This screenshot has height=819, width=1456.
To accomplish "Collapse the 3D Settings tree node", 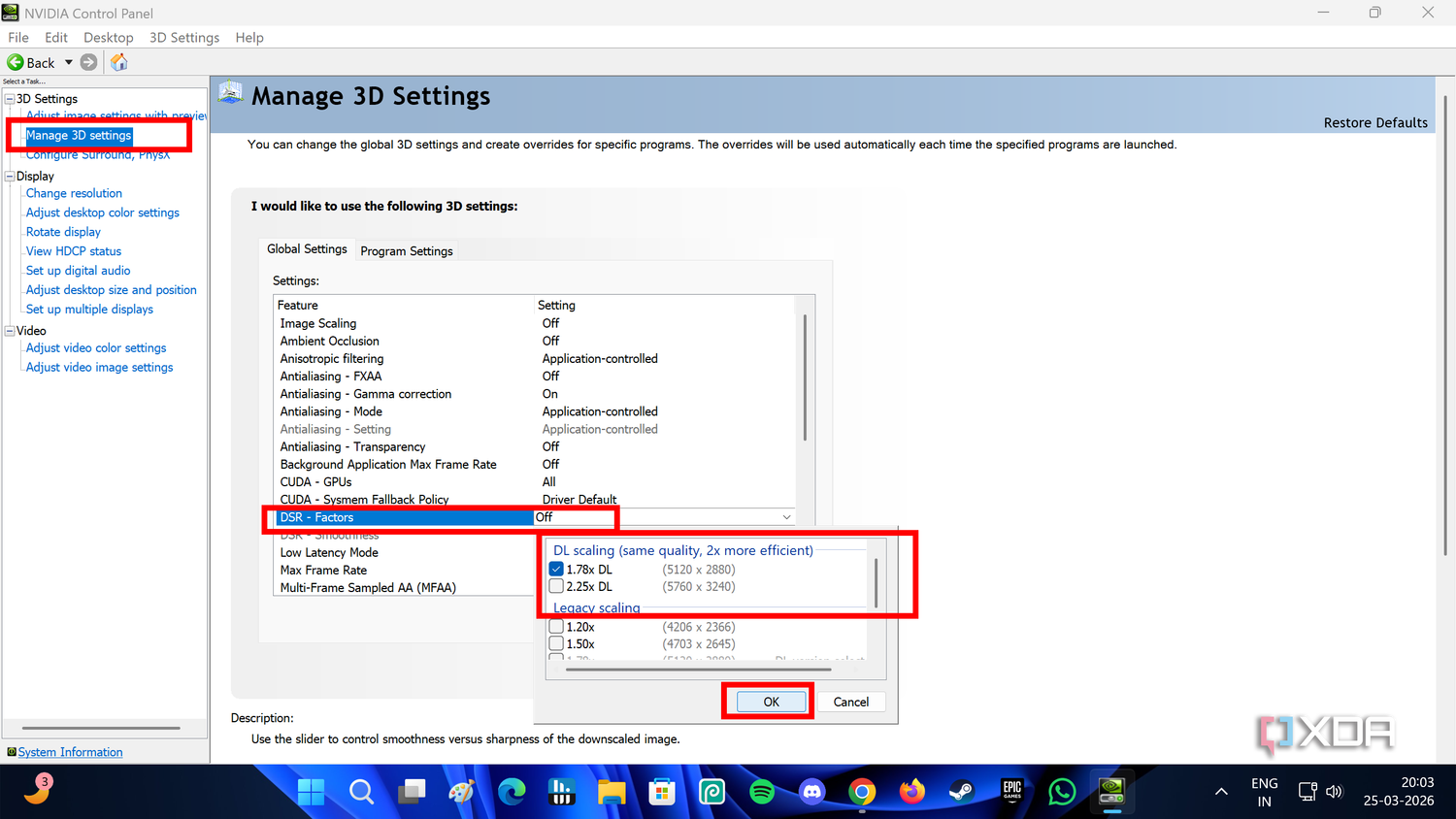I will pyautogui.click(x=10, y=99).
